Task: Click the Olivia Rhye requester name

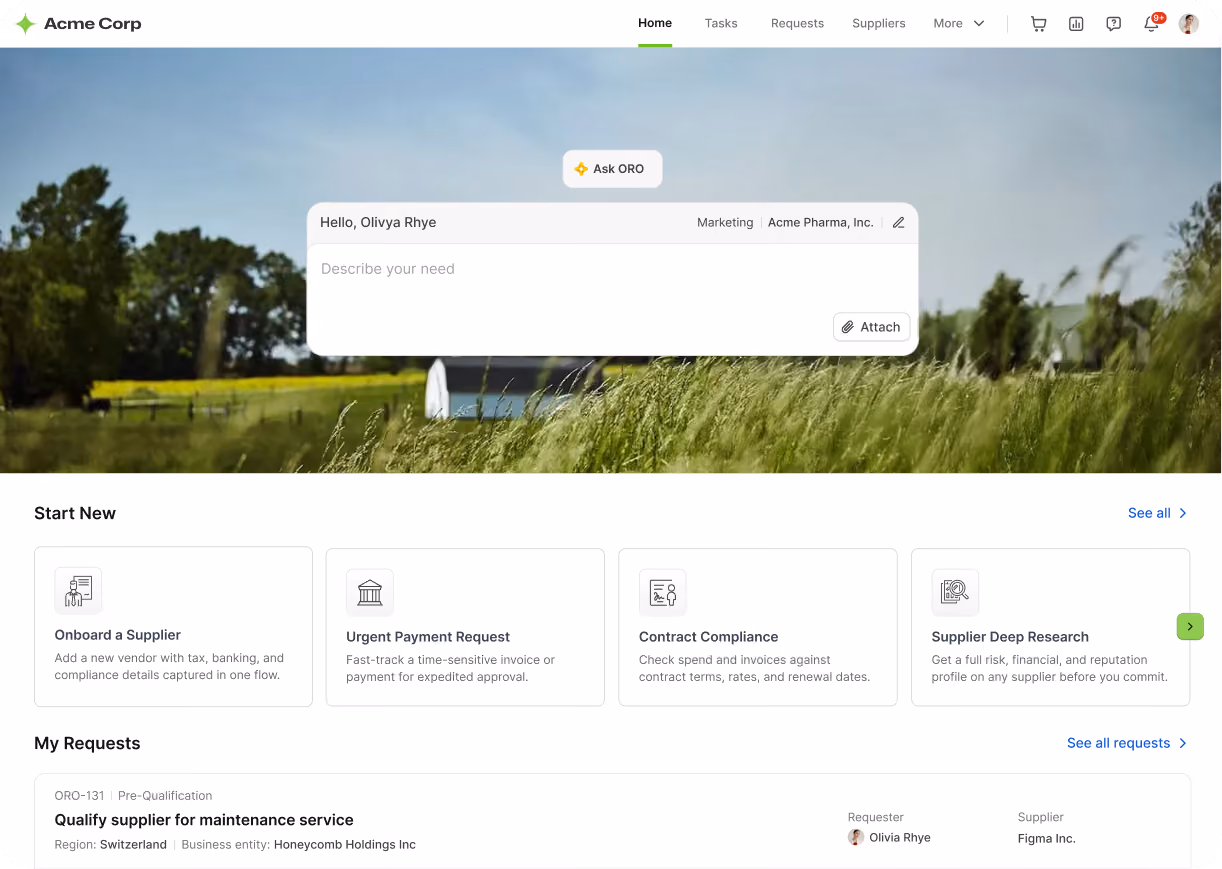Action: click(x=900, y=838)
